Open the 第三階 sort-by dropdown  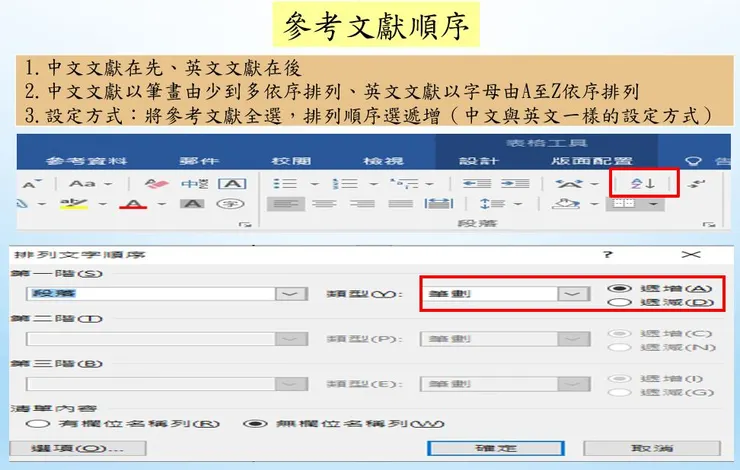[x=291, y=384]
